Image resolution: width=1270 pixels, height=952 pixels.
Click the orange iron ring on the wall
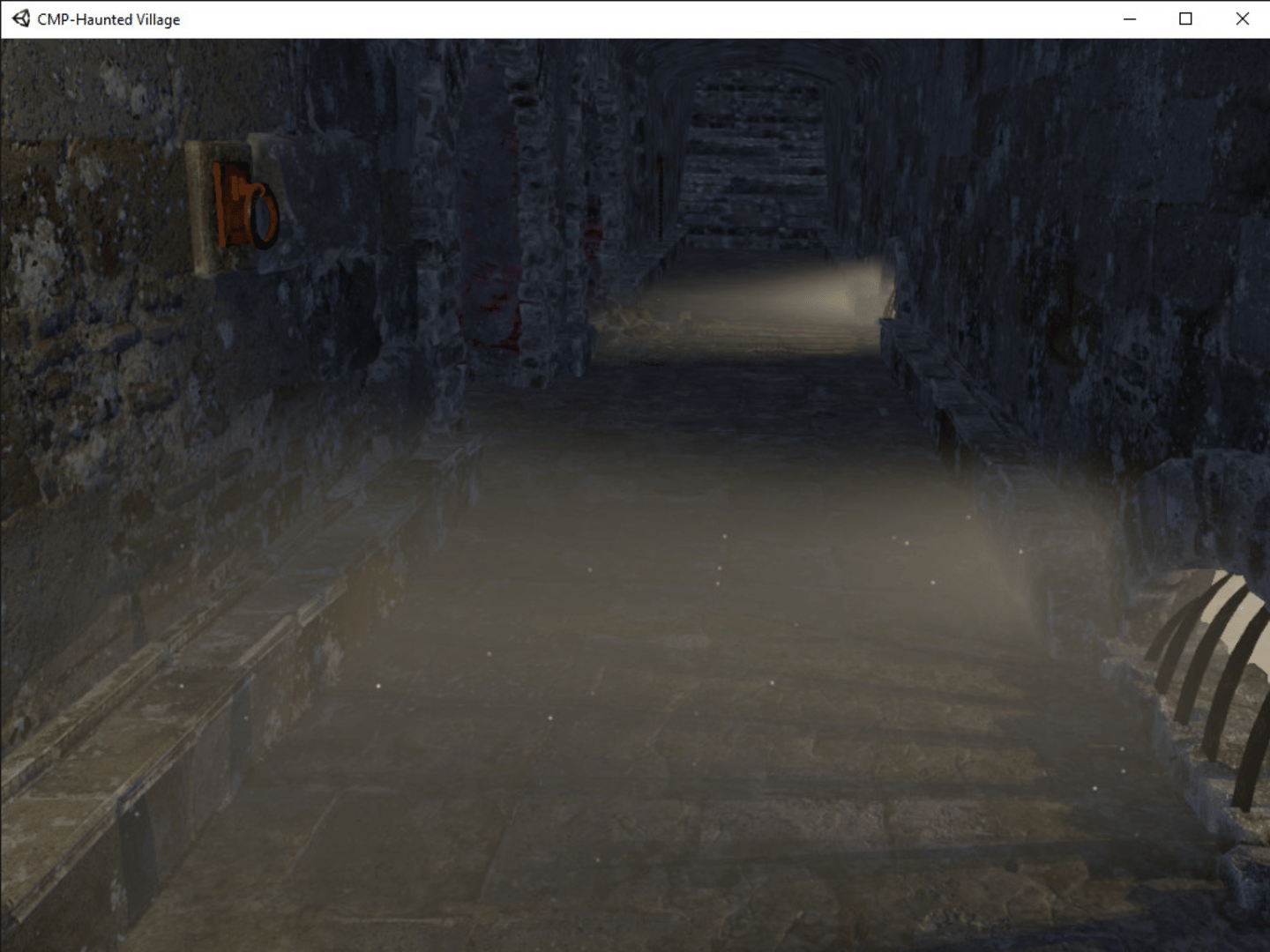261,214
